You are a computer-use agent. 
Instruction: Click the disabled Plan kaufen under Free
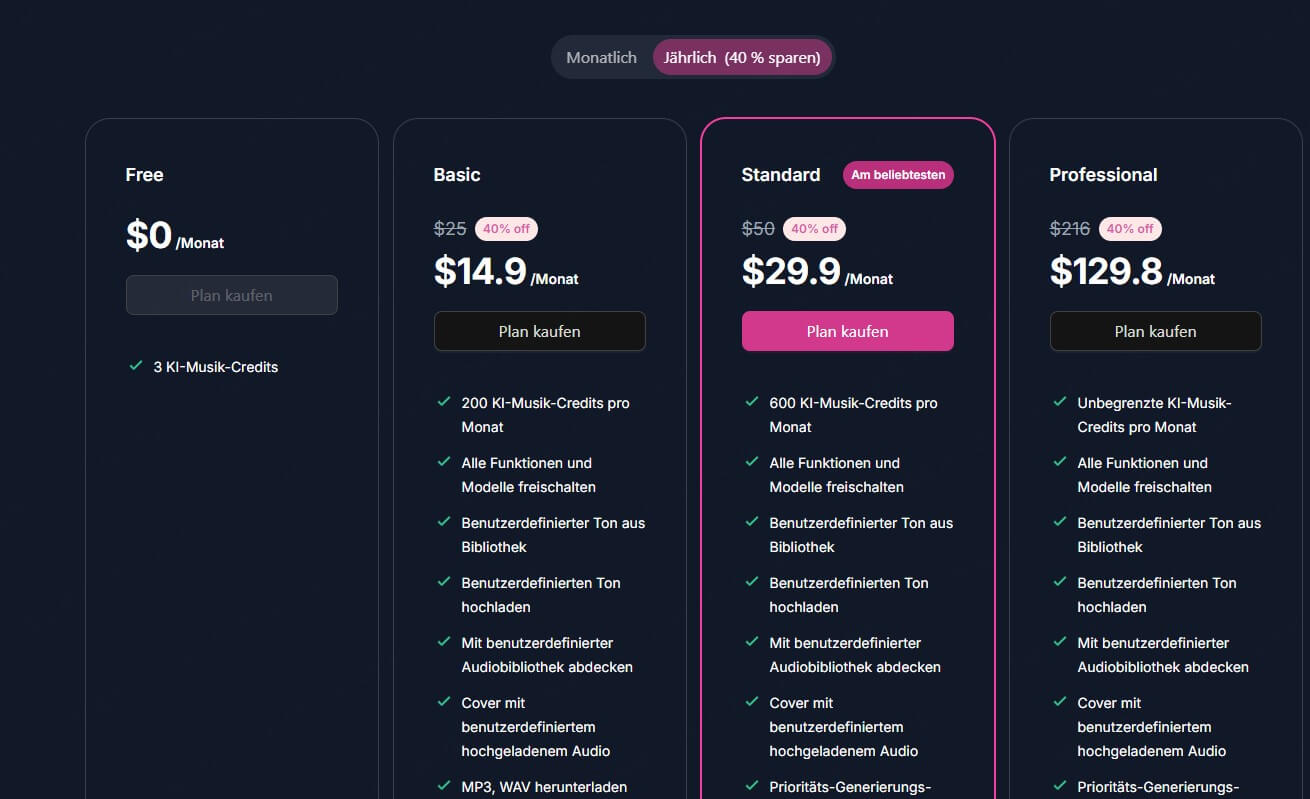pos(231,295)
